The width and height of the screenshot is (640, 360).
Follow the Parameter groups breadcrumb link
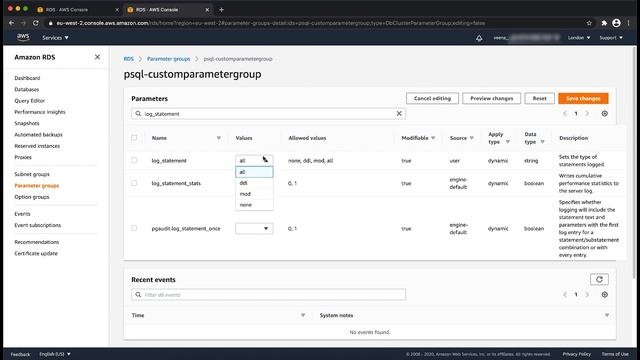tap(169, 59)
